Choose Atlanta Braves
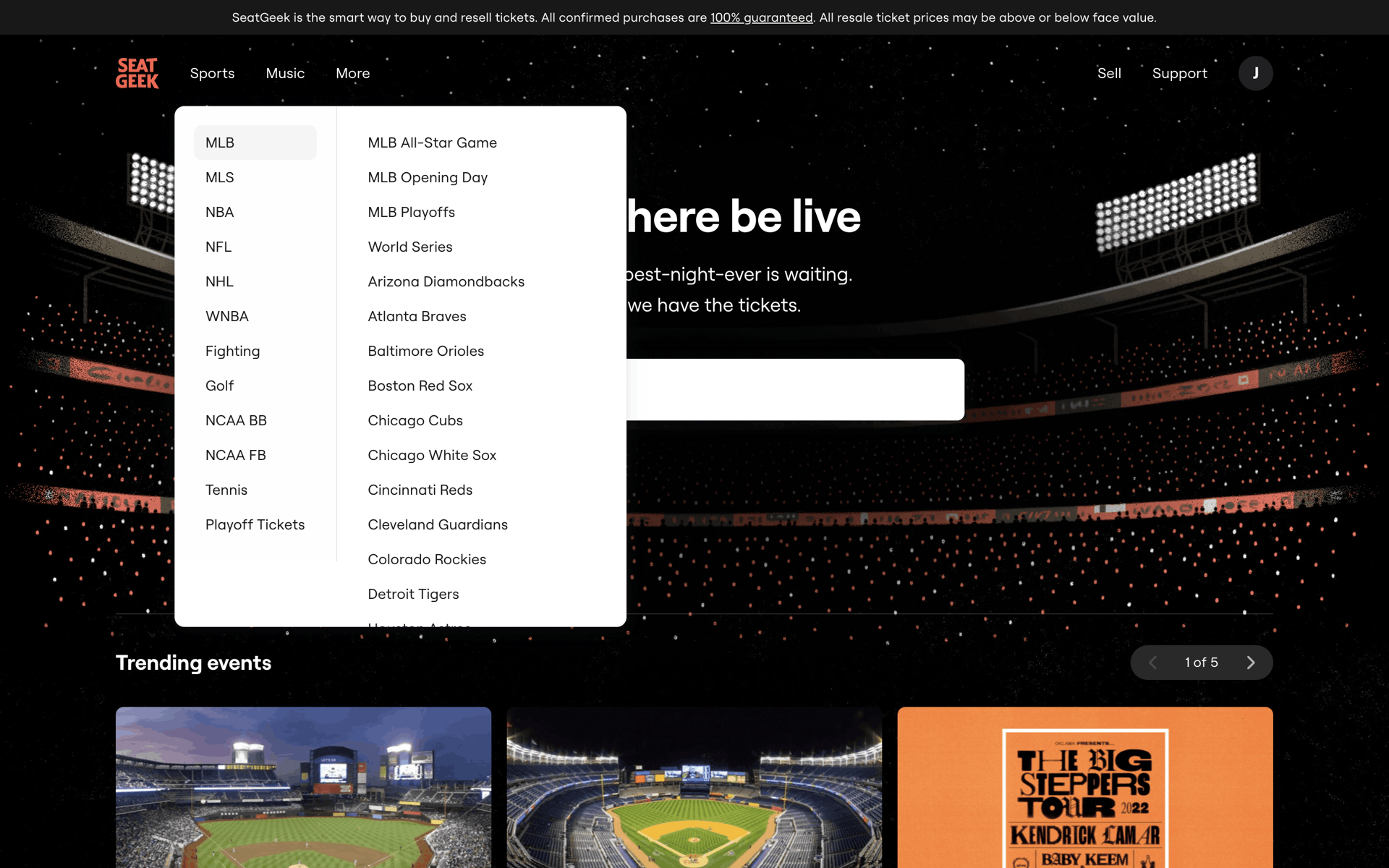 pyautogui.click(x=417, y=316)
